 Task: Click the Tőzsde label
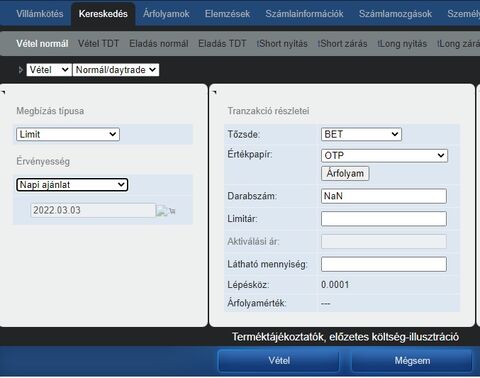coord(244,134)
